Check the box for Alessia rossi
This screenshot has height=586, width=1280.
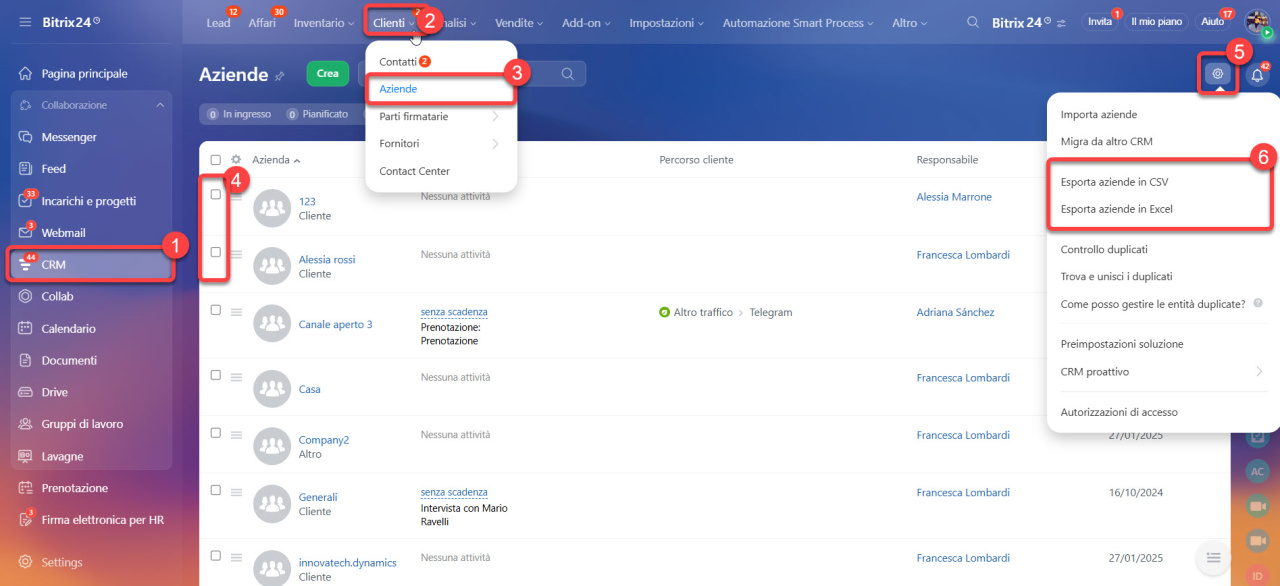[x=215, y=253]
